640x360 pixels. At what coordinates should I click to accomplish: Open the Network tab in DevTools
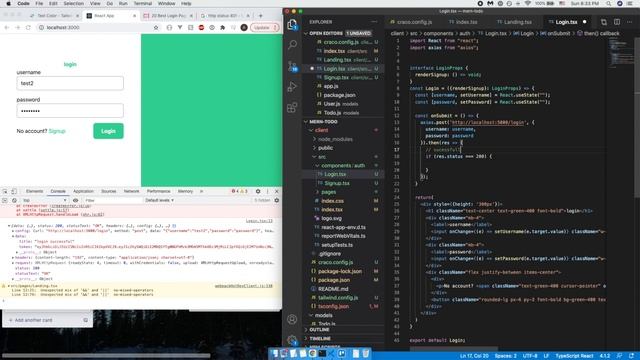click(131, 191)
